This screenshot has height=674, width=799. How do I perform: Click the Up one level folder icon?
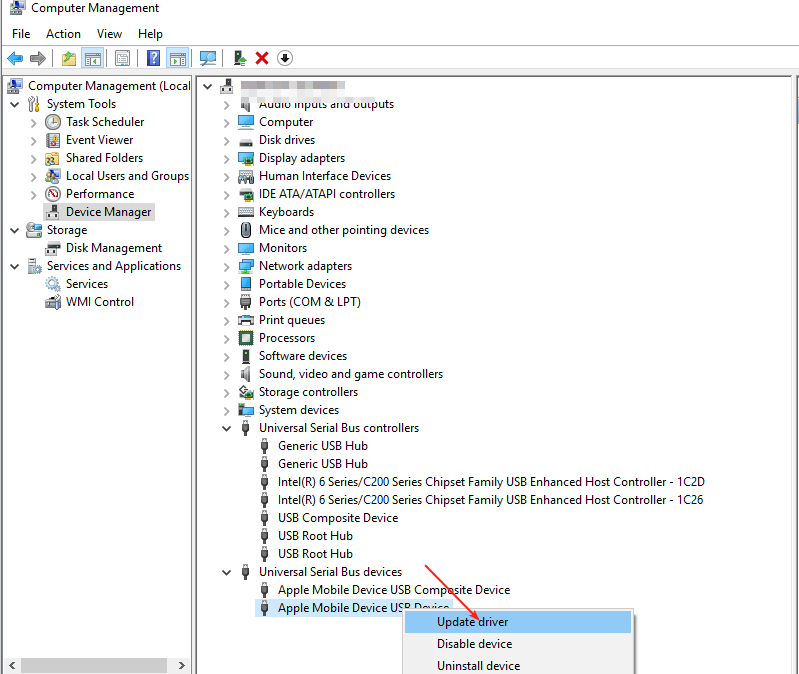(x=69, y=59)
